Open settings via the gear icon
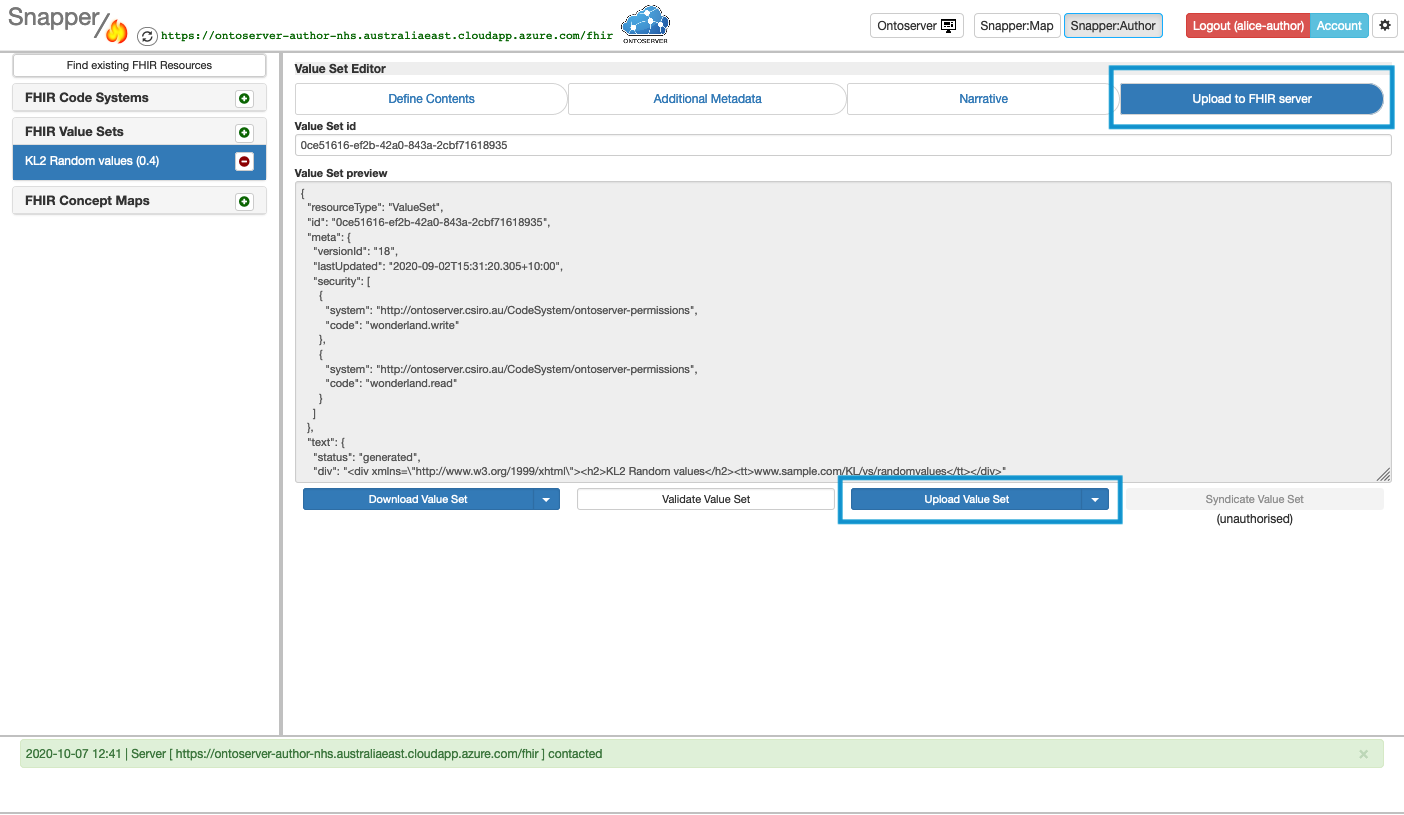 [1385, 26]
